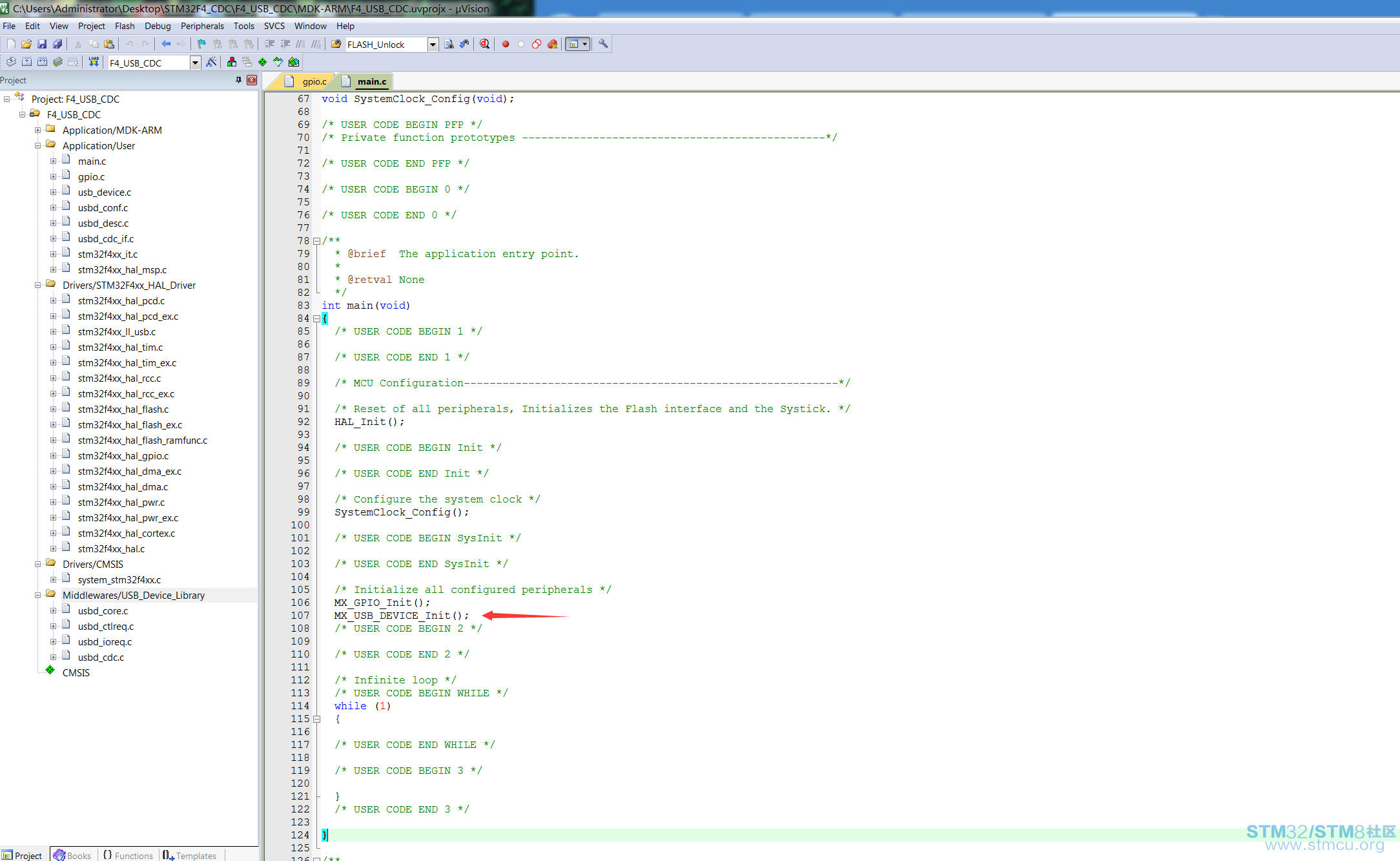The image size is (1400, 861).
Task: Click the Rebuild all target files icon
Action: coord(42,62)
